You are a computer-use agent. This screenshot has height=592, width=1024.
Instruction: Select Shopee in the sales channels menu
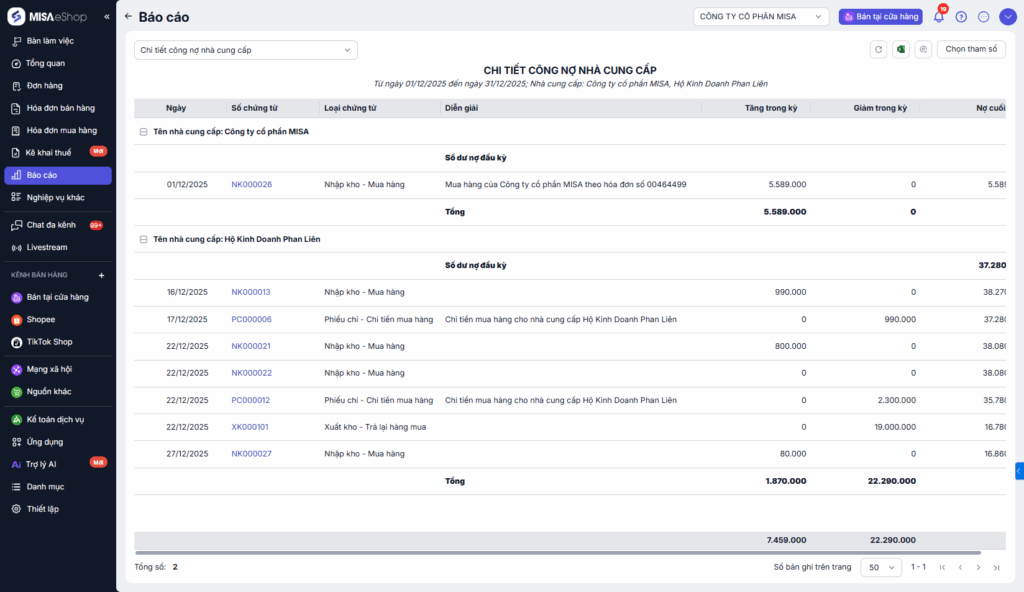coord(41,320)
